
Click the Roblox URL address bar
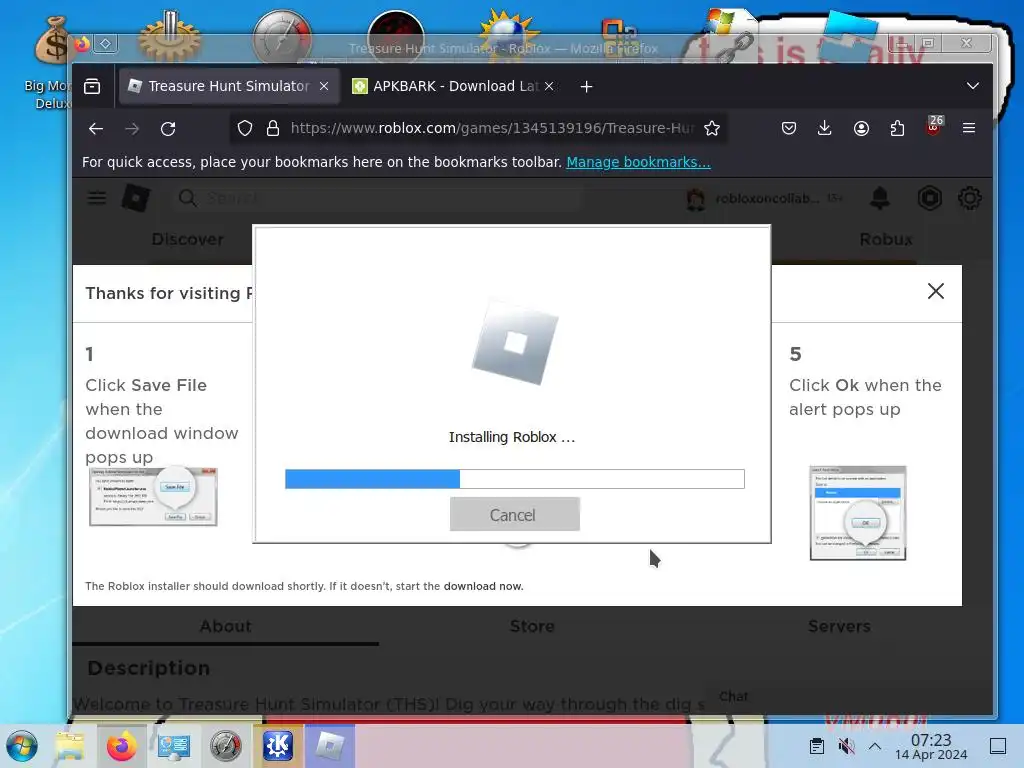[492, 128]
